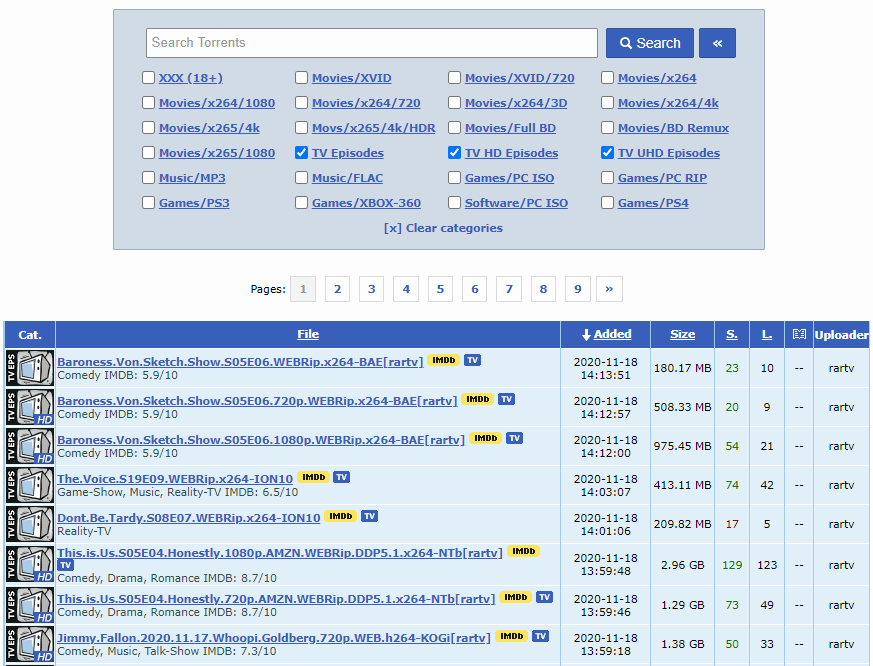
Task: Click IMDb badge for Jimmy.Fallon torrent
Action: click(x=512, y=636)
